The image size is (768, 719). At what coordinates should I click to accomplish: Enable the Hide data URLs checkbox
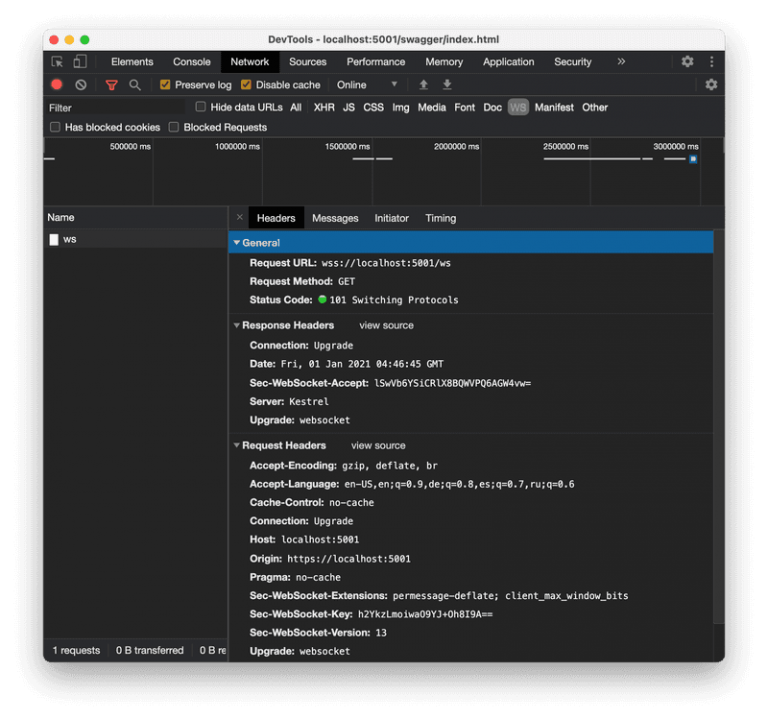201,107
